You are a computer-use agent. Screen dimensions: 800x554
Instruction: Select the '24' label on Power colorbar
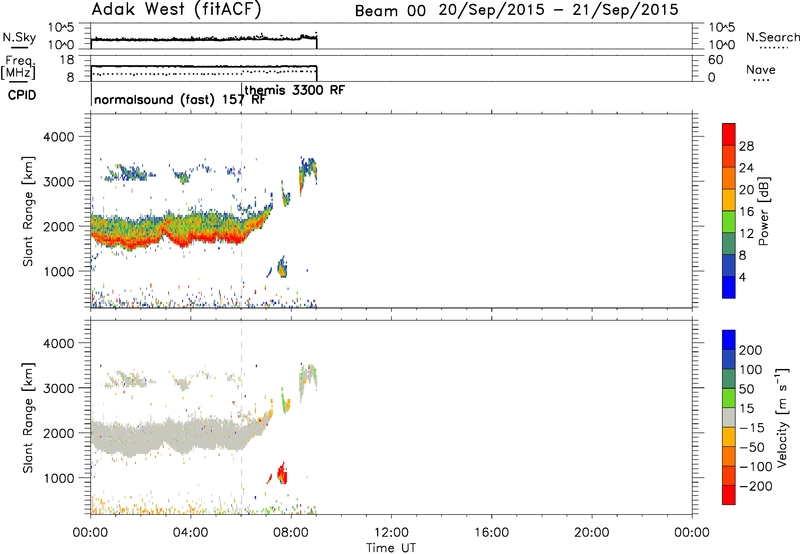tap(746, 168)
